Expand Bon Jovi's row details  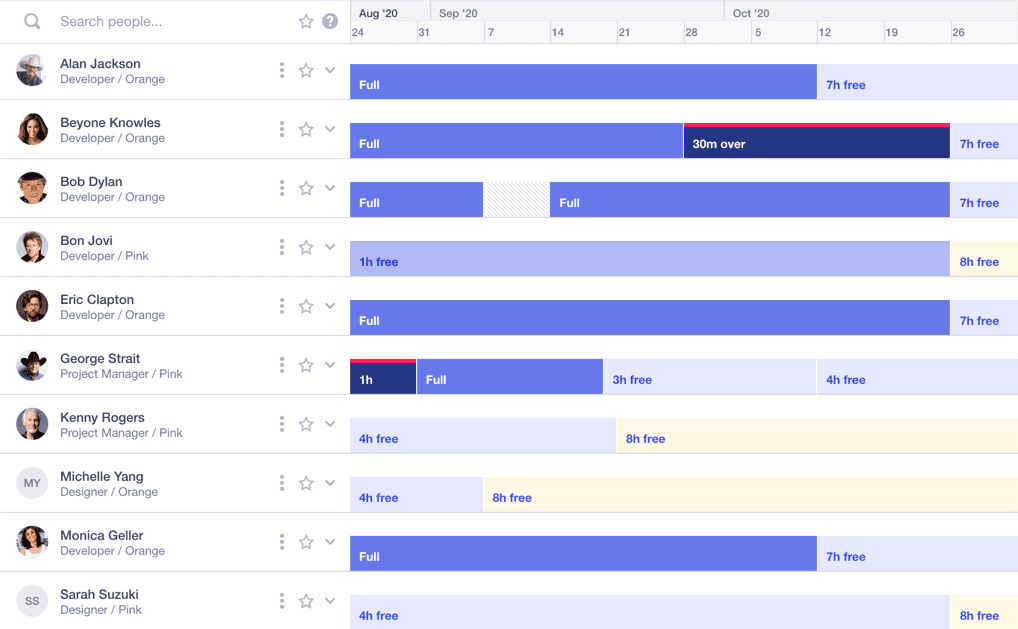coord(330,247)
